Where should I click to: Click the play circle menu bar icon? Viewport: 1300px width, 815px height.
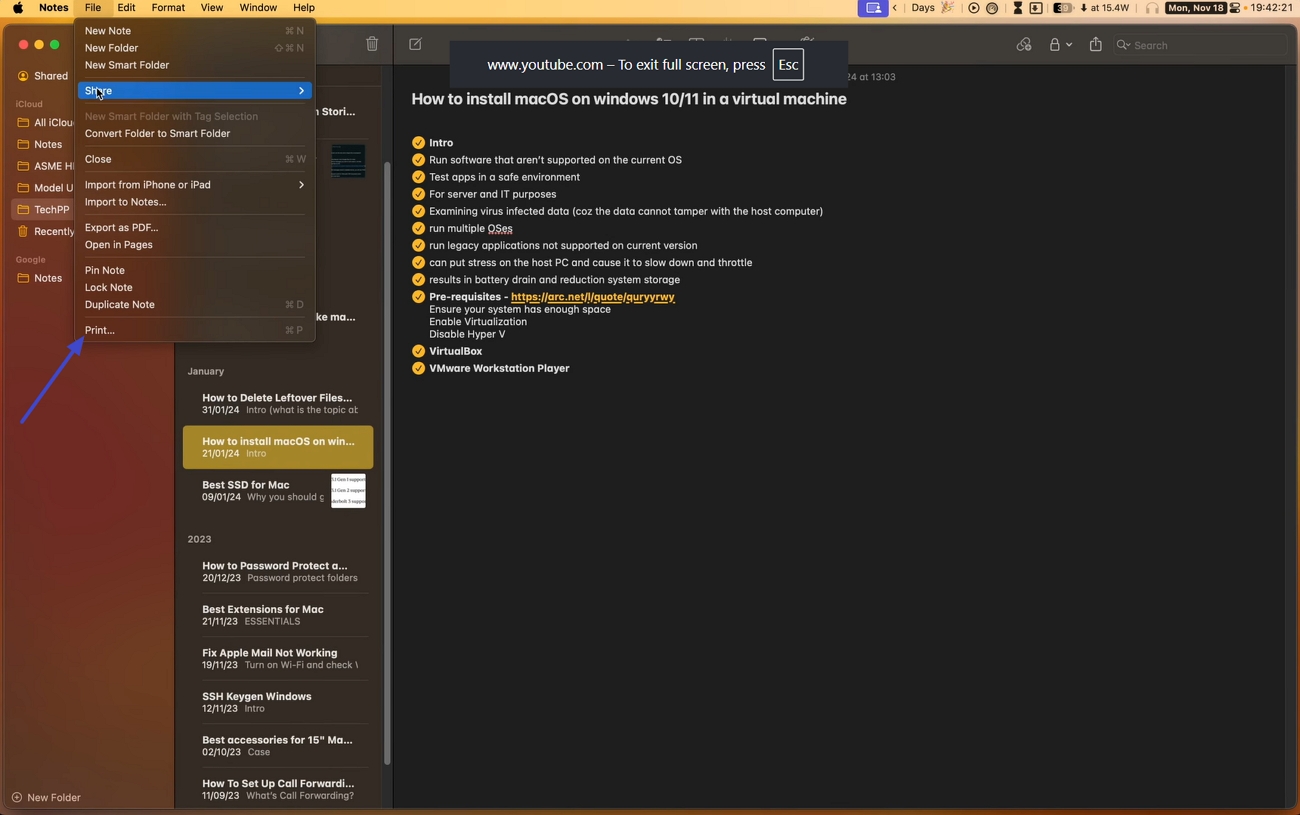coord(973,8)
